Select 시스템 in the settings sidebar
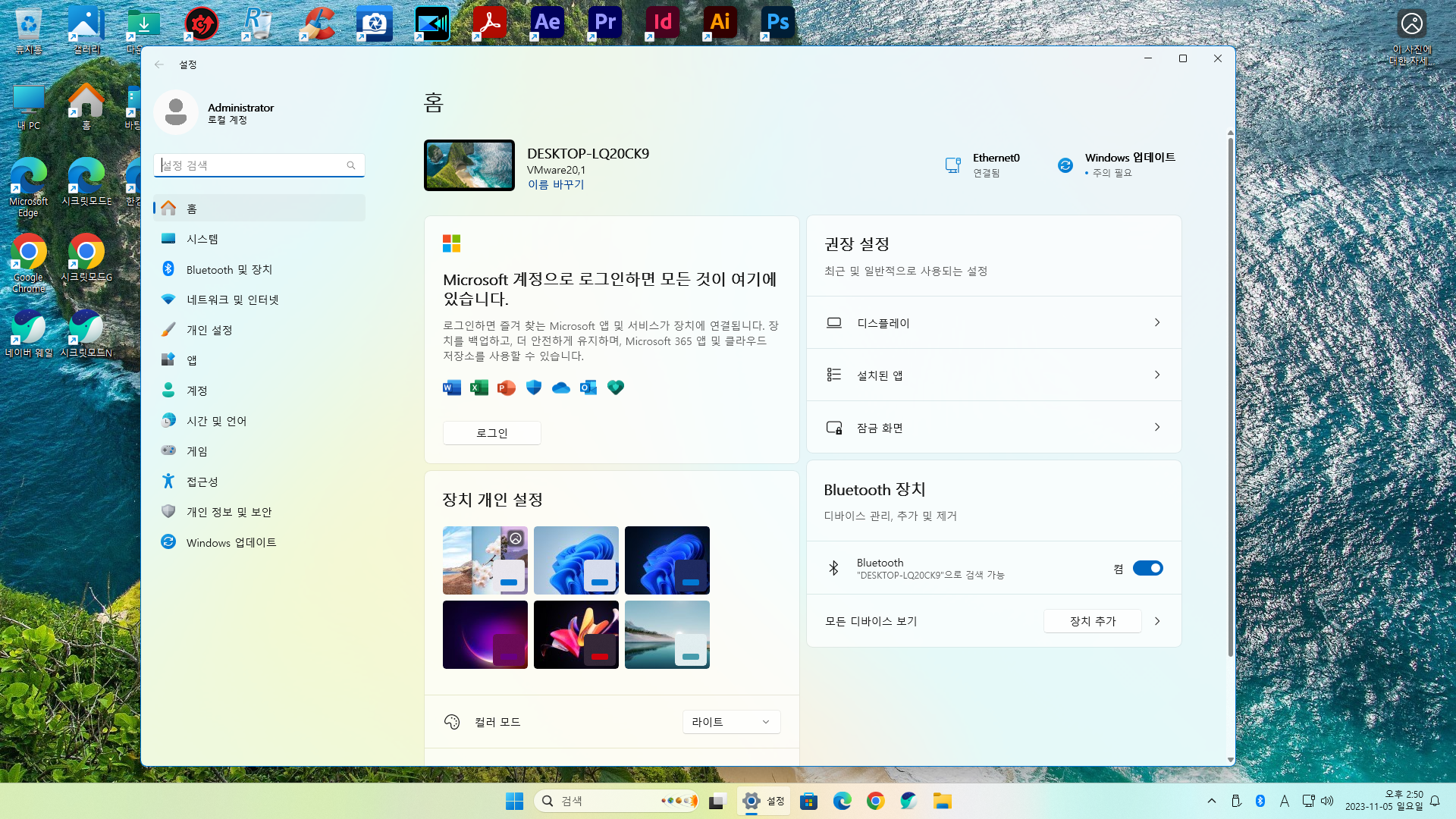The width and height of the screenshot is (1456, 819). coord(202,239)
